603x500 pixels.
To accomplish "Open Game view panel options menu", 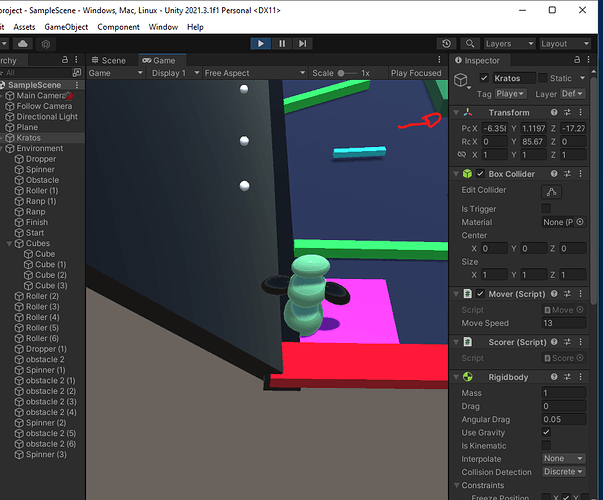I will pos(439,60).
